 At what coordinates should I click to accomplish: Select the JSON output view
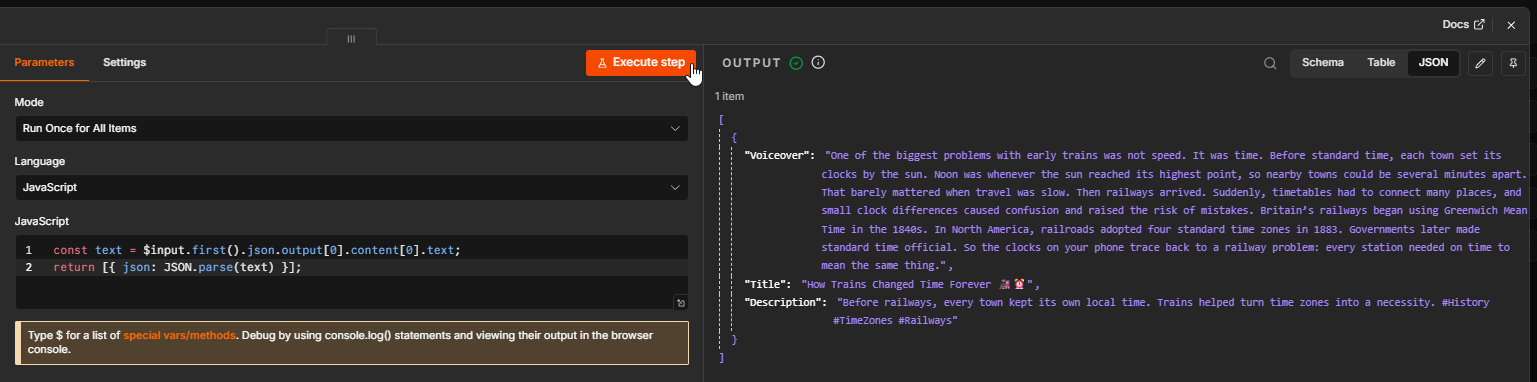(1433, 62)
